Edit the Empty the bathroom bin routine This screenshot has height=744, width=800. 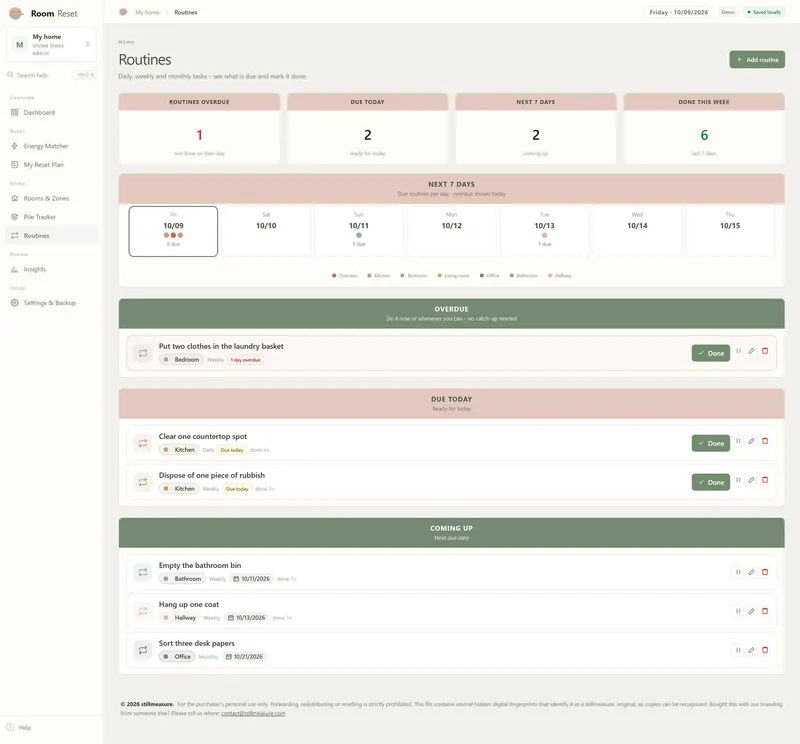point(751,572)
